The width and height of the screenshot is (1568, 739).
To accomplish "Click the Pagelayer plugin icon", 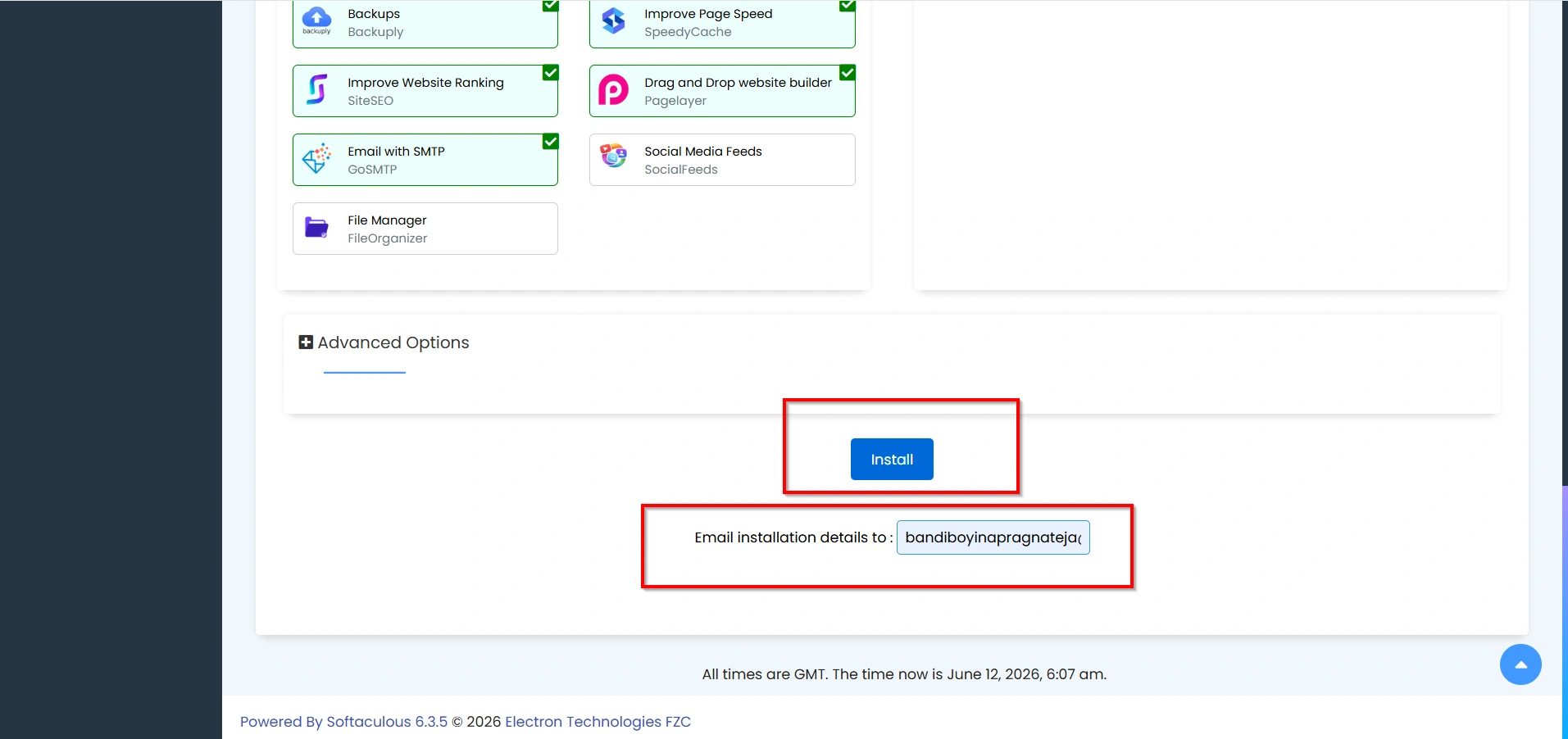I will coord(613,90).
